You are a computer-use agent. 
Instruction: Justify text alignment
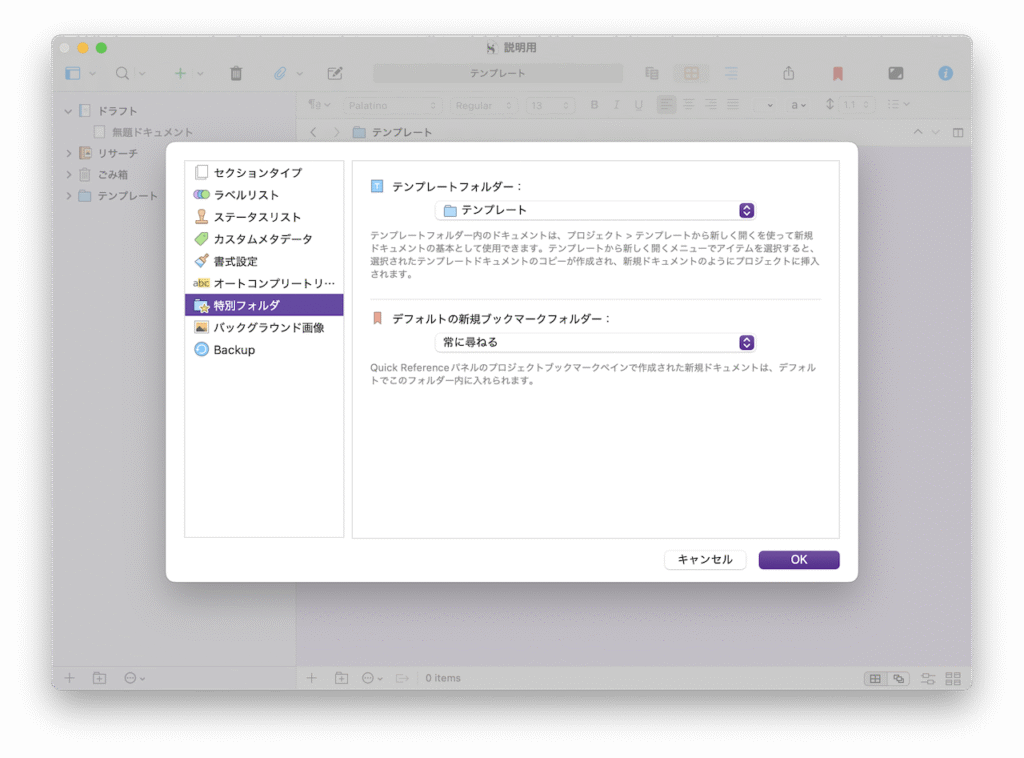733,104
